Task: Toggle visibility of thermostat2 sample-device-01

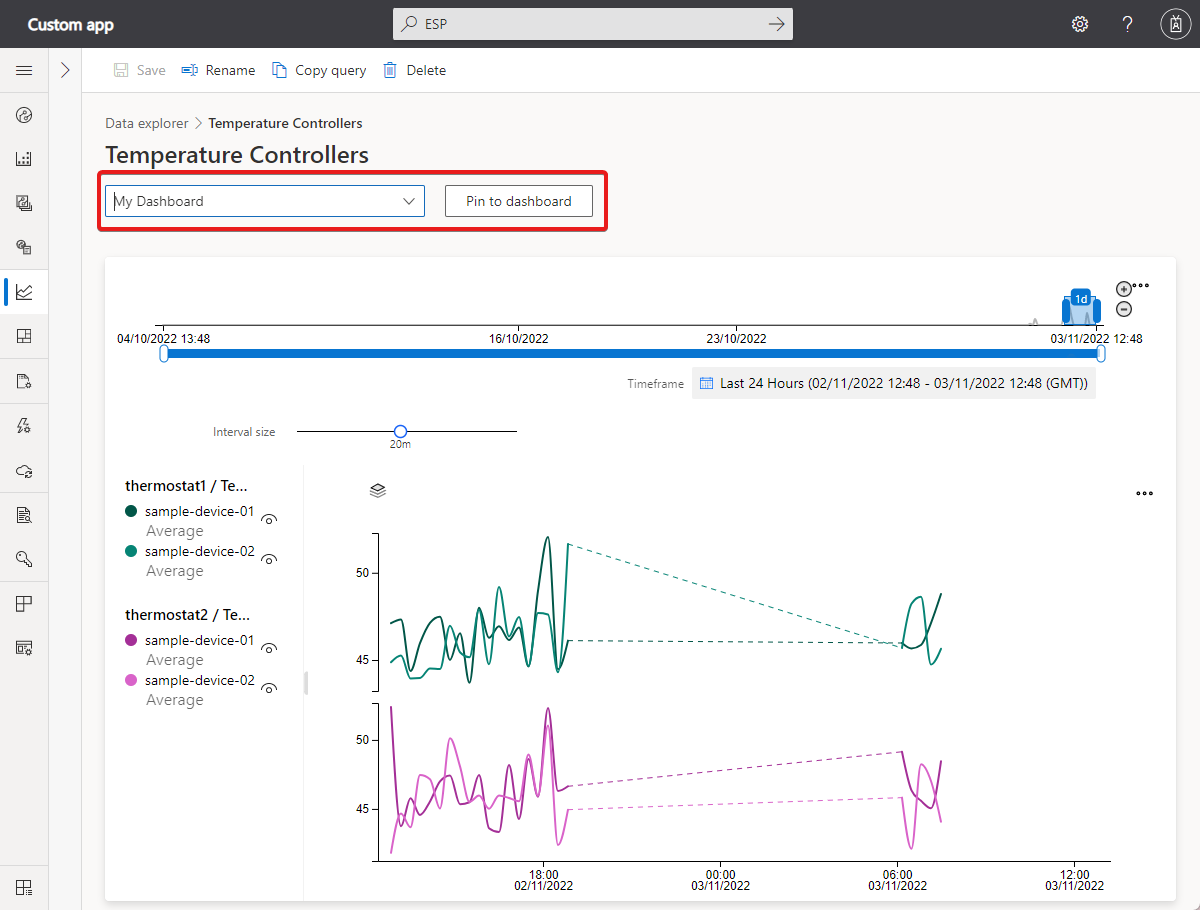Action: coord(268,648)
